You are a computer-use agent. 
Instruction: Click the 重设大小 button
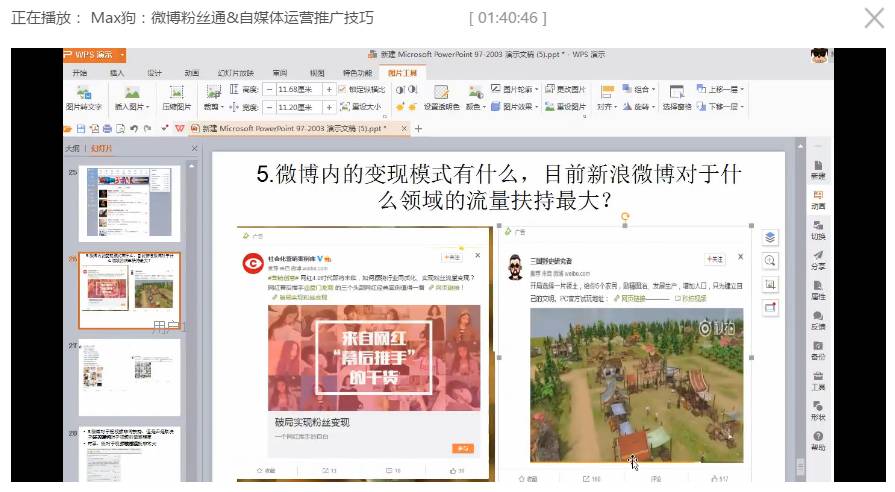(361, 107)
